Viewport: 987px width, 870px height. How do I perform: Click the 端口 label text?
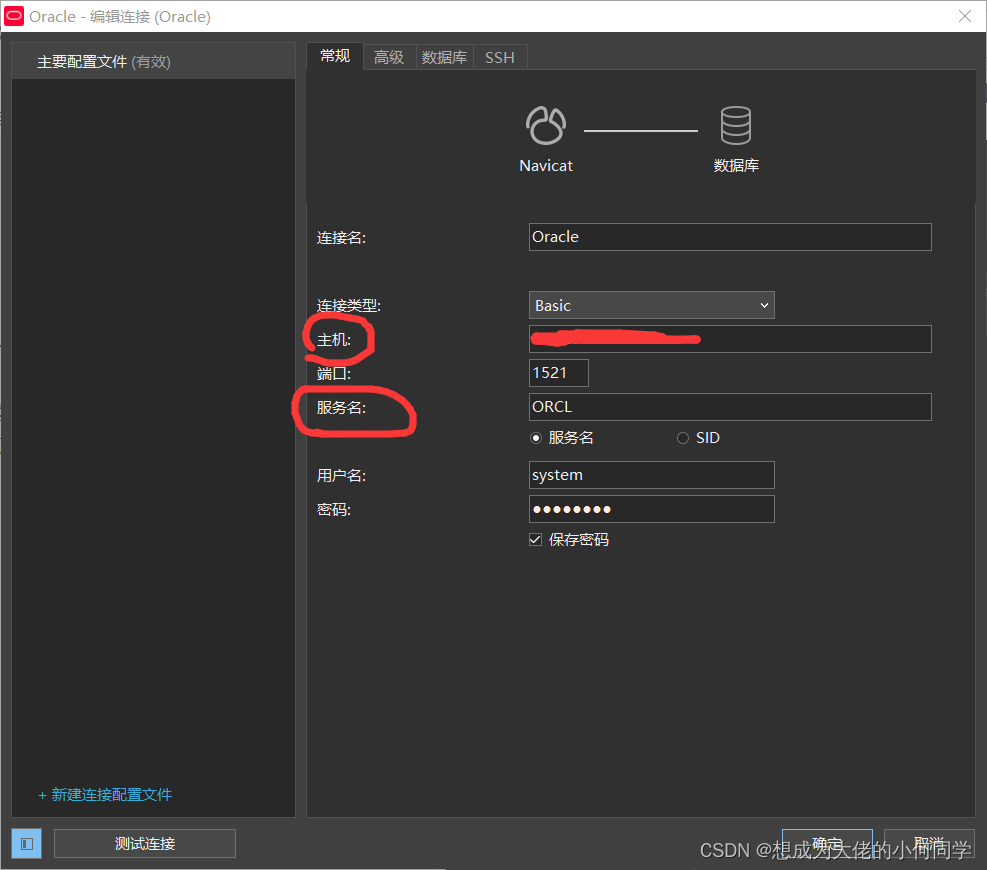coord(334,374)
